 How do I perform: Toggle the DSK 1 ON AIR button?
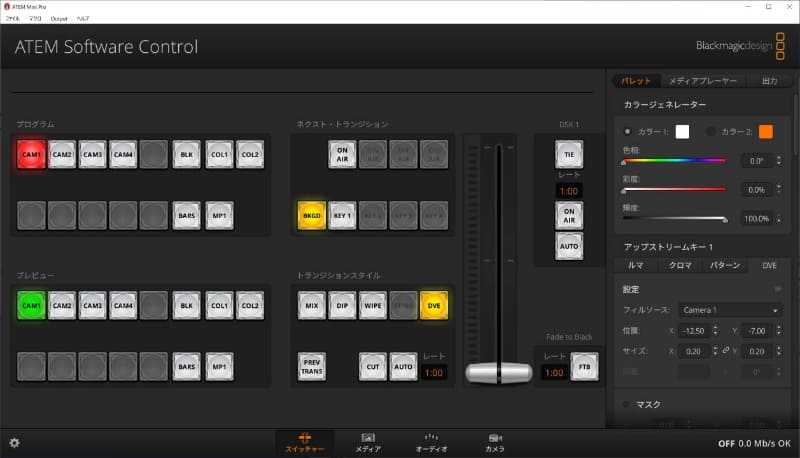pyautogui.click(x=569, y=215)
